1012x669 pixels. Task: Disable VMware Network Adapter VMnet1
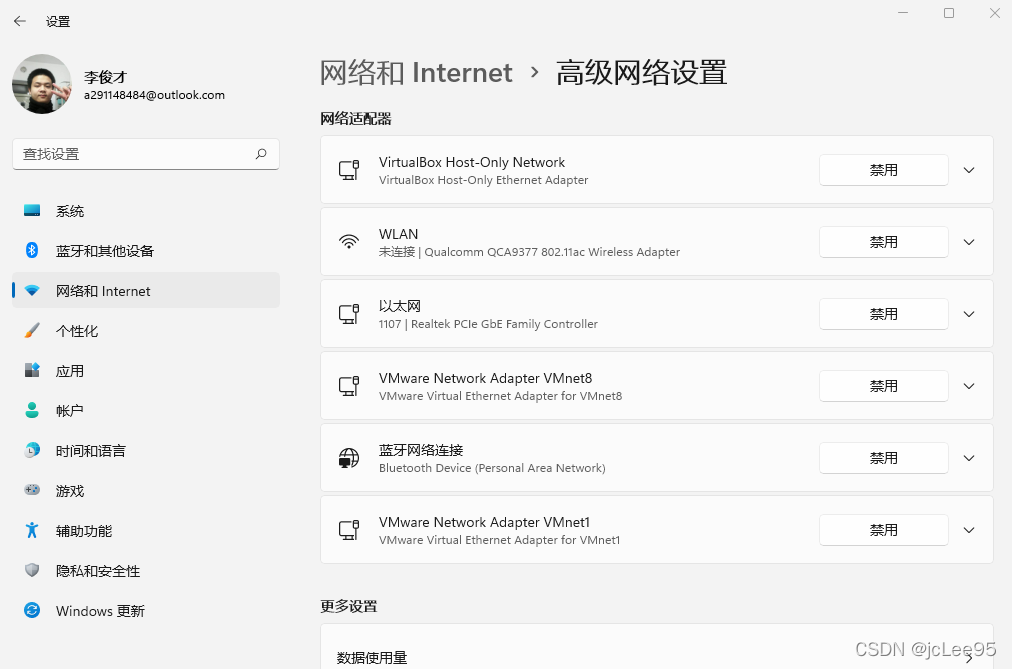point(884,530)
